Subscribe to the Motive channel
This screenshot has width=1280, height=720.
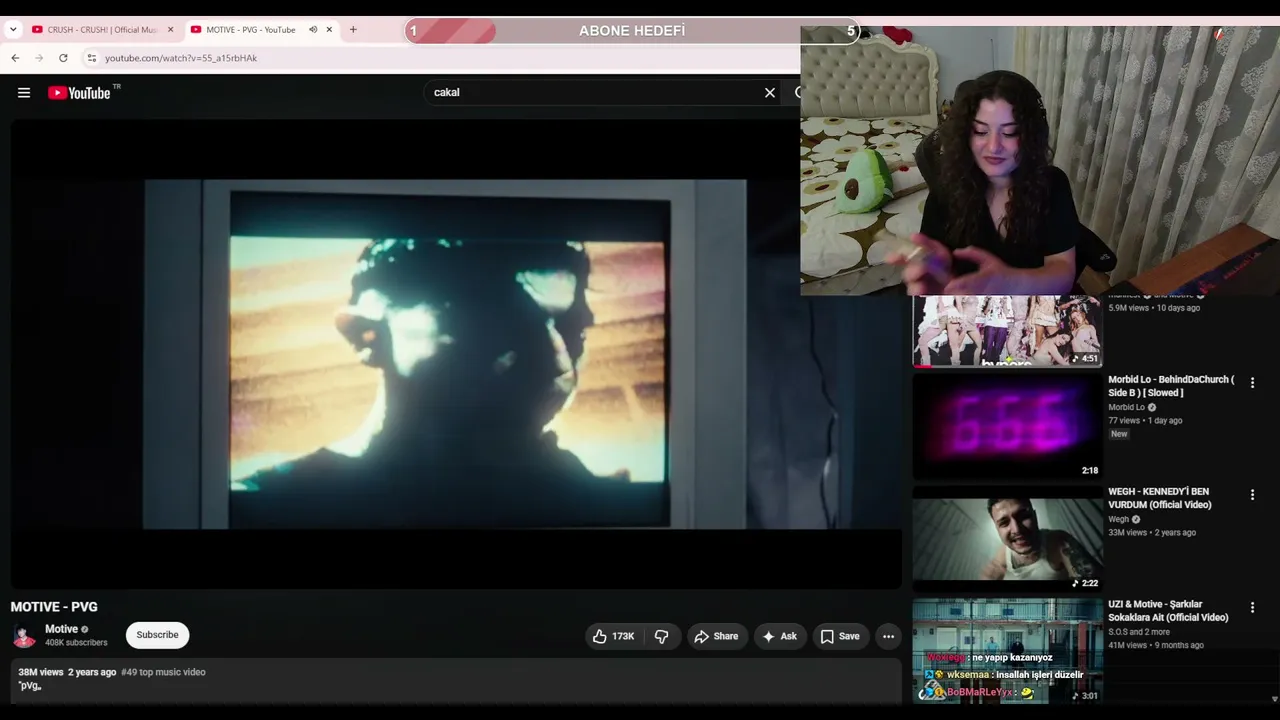tap(157, 635)
